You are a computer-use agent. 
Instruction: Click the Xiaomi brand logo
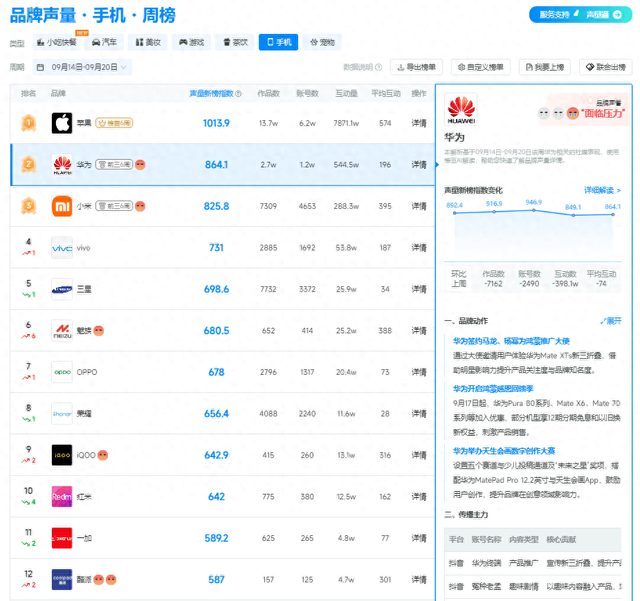62,206
